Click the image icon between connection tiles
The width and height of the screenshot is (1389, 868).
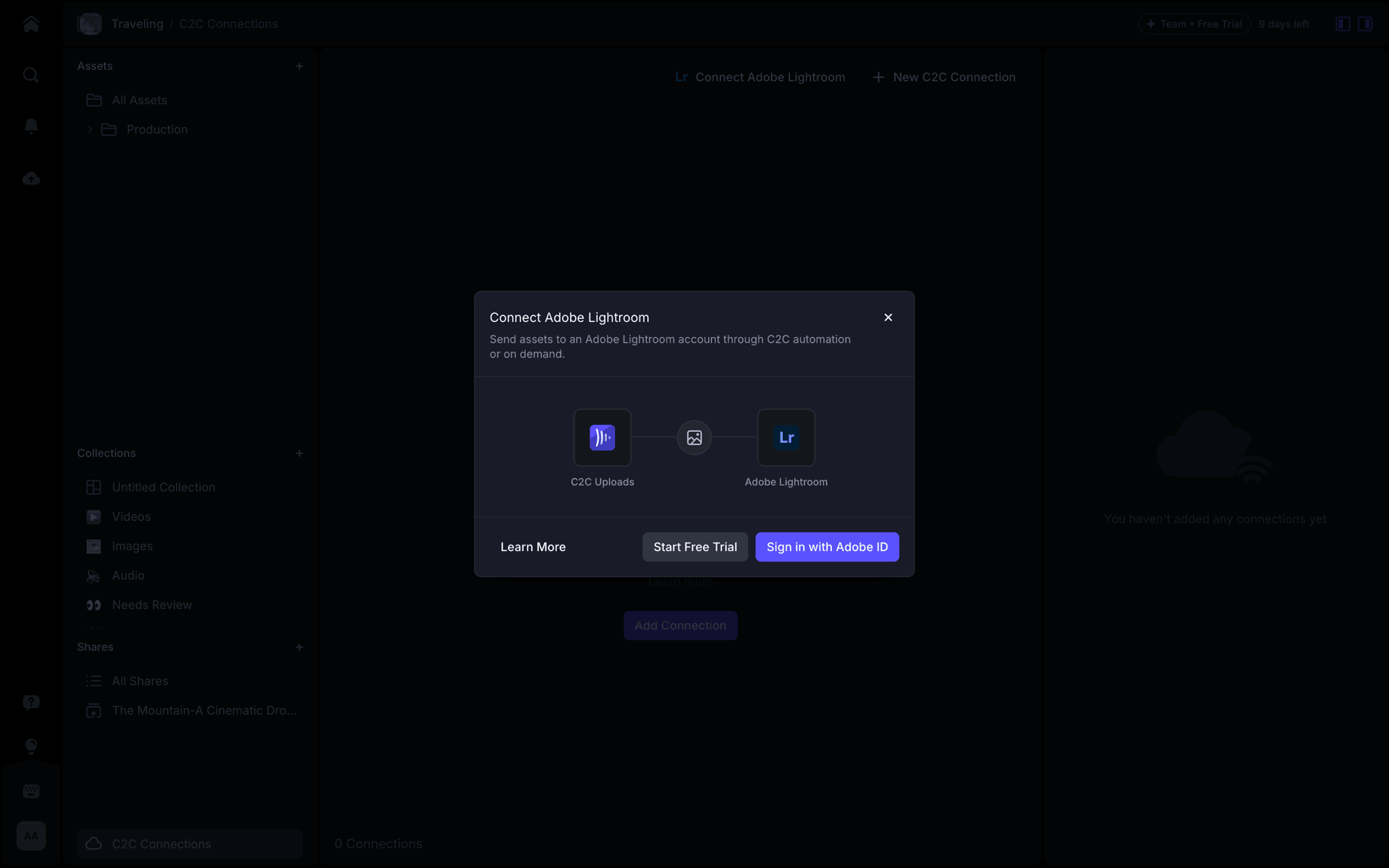tap(694, 438)
